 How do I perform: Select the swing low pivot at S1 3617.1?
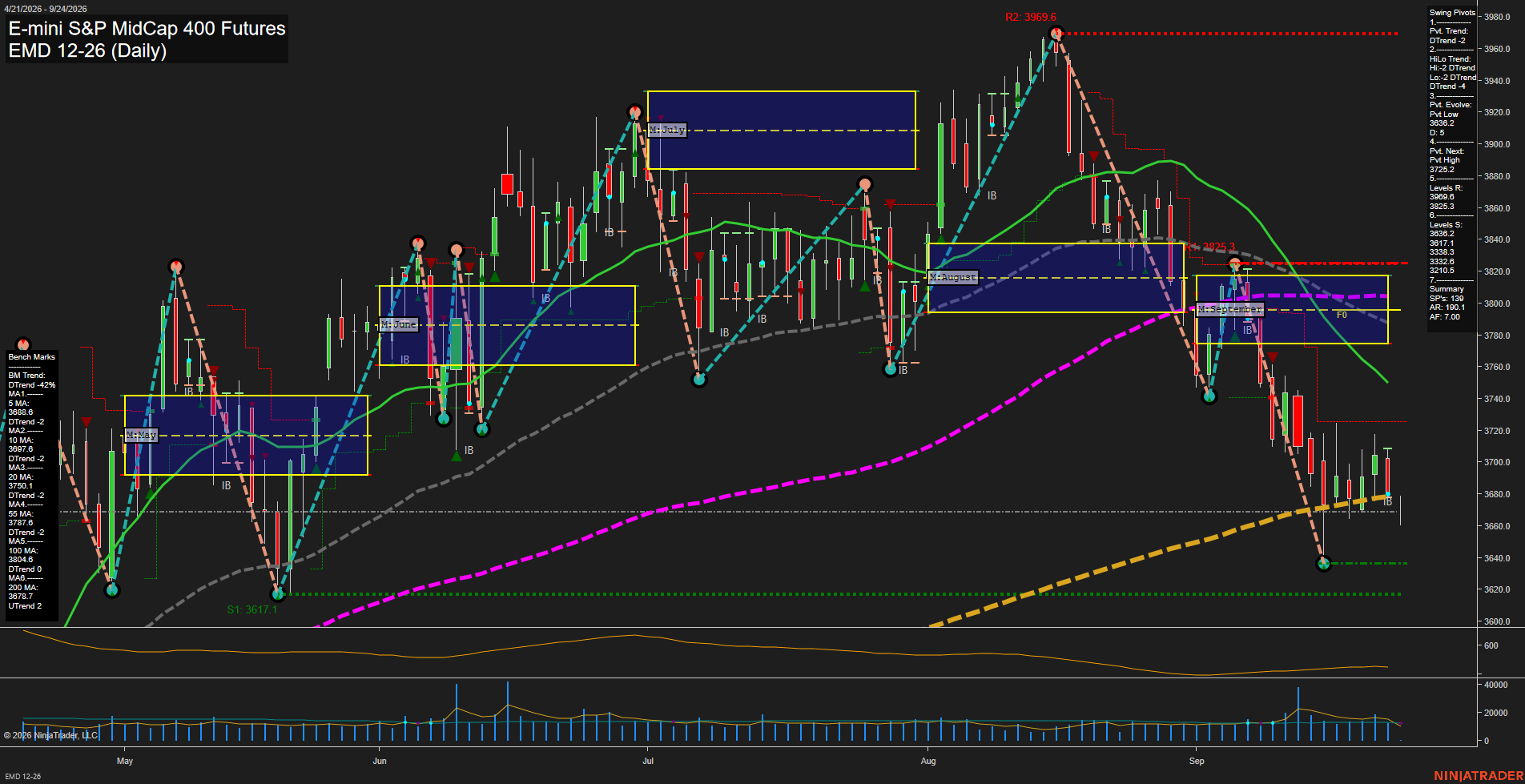pyautogui.click(x=278, y=594)
